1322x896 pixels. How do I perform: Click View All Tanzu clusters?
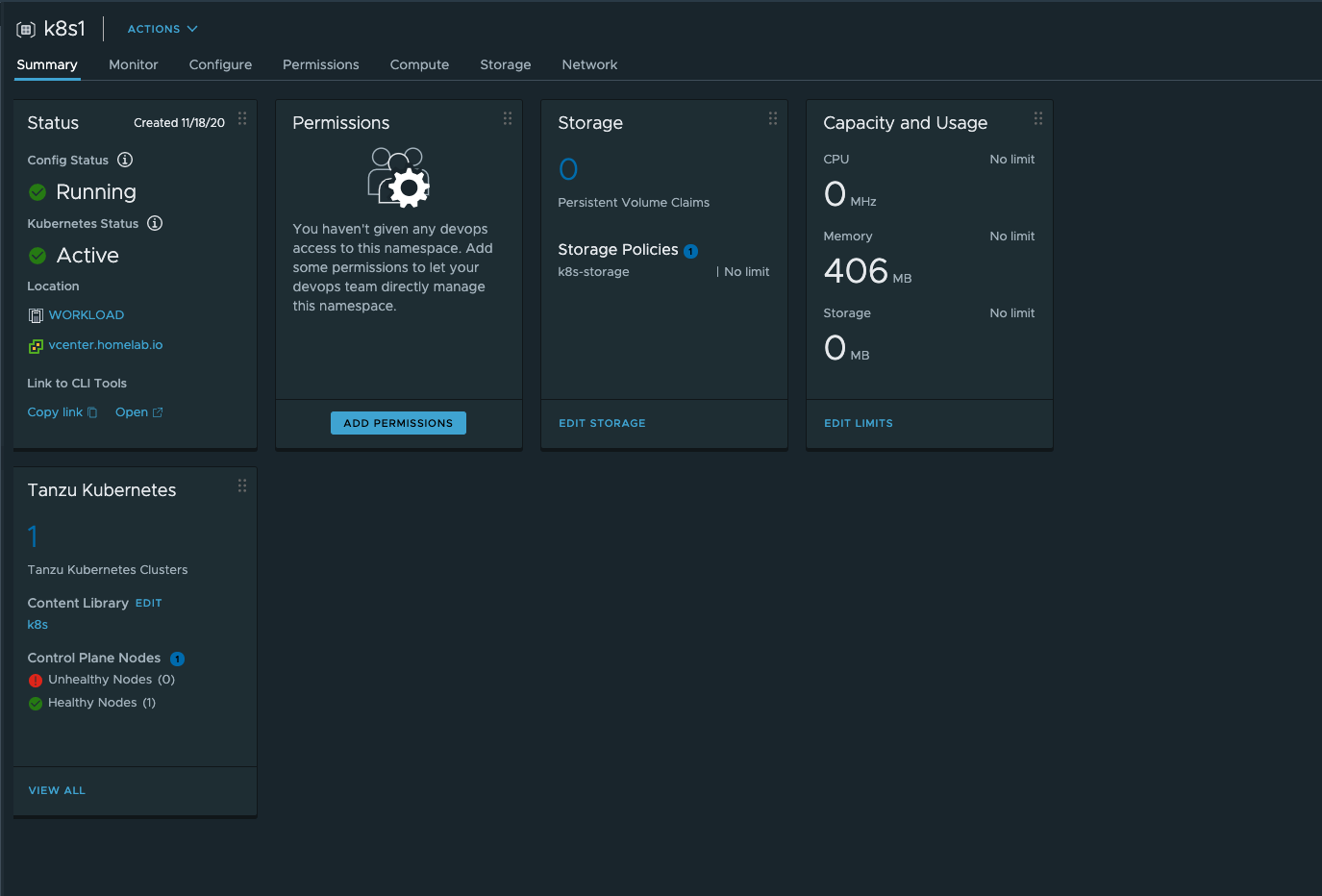point(57,790)
